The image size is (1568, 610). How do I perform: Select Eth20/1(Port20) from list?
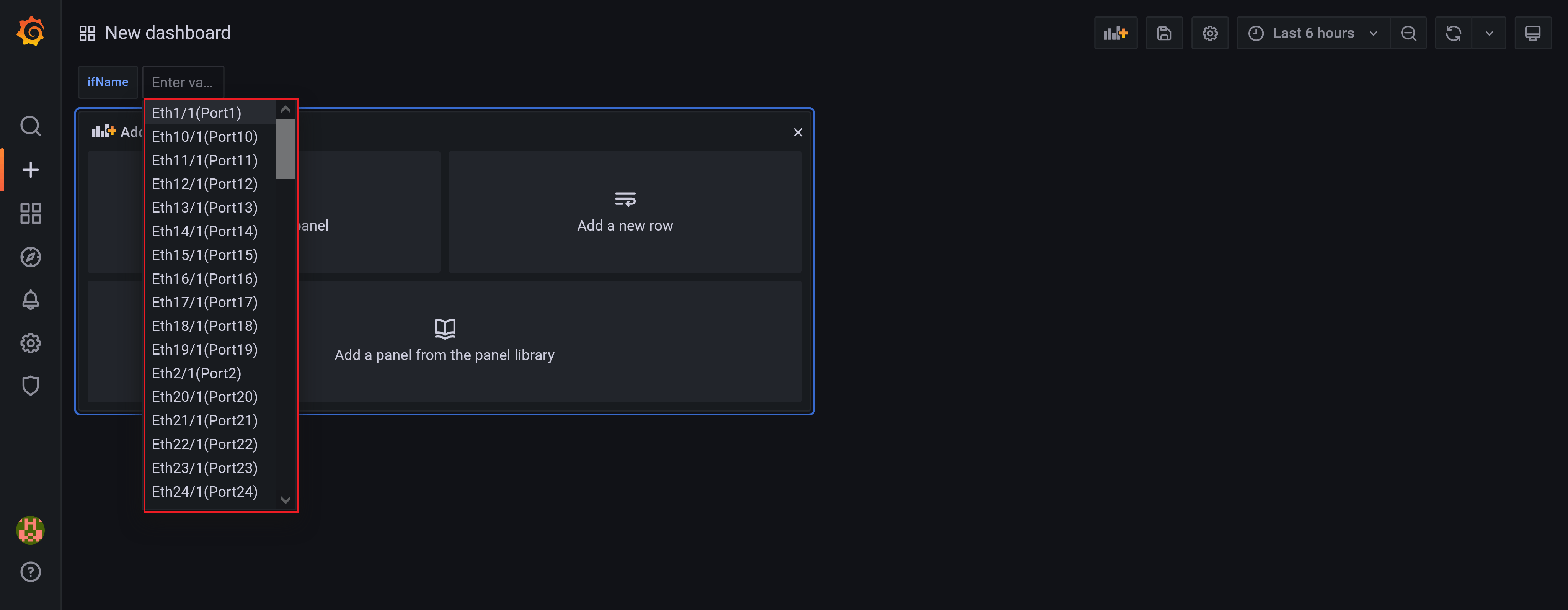(204, 396)
